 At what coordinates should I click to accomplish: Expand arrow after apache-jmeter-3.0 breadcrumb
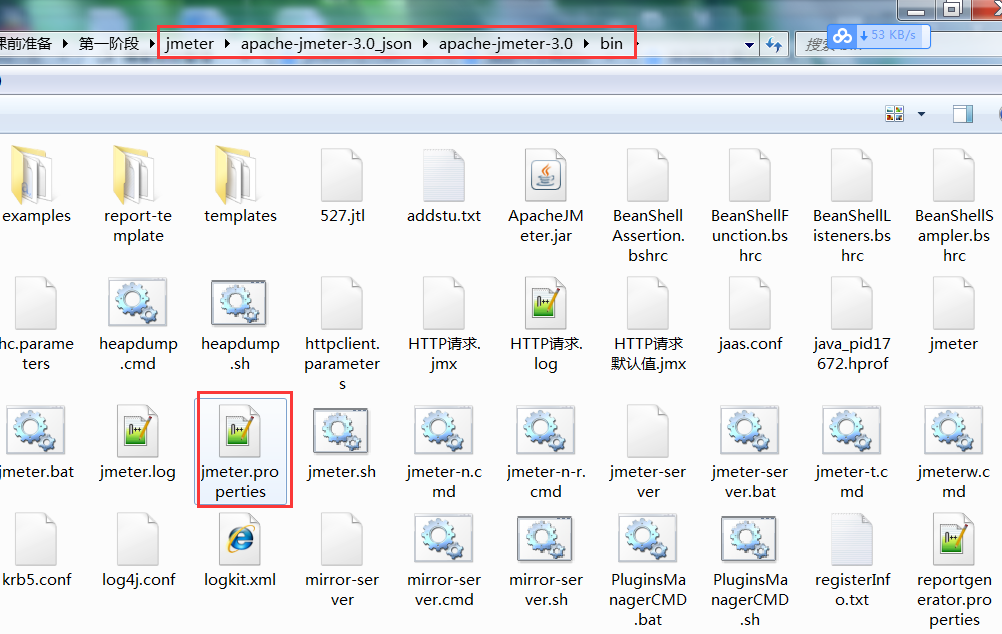(x=587, y=43)
